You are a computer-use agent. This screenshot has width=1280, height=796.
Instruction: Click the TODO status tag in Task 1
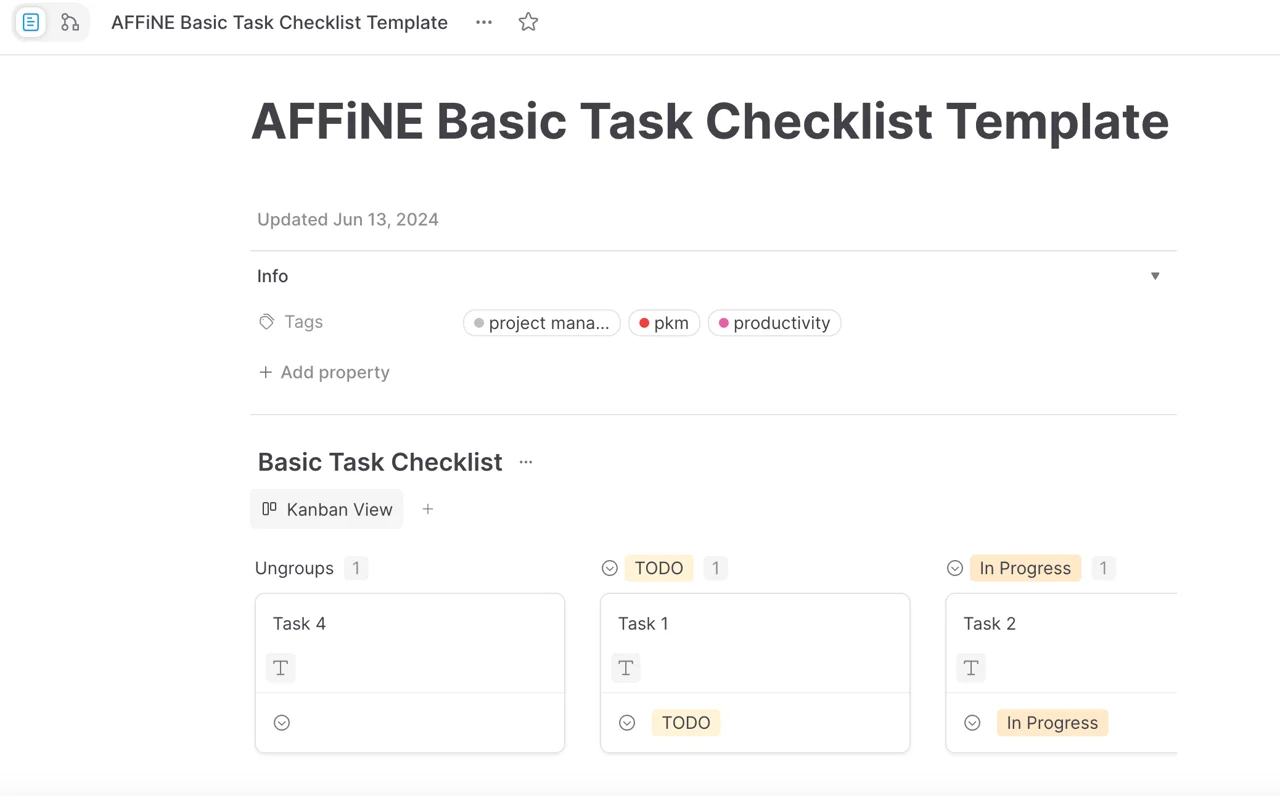tap(686, 722)
